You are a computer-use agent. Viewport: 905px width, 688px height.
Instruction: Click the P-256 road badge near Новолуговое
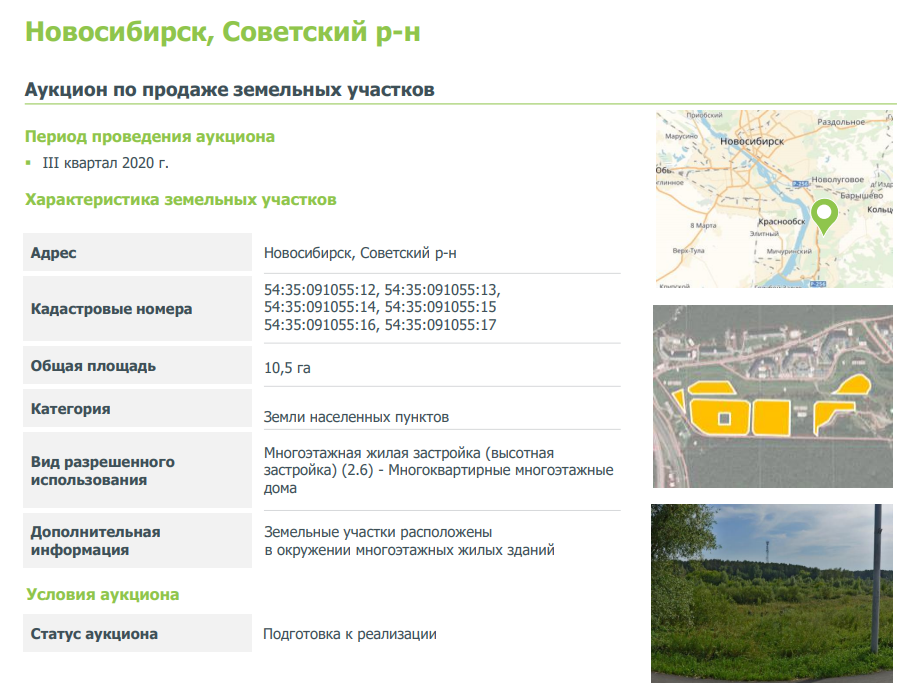tap(800, 185)
